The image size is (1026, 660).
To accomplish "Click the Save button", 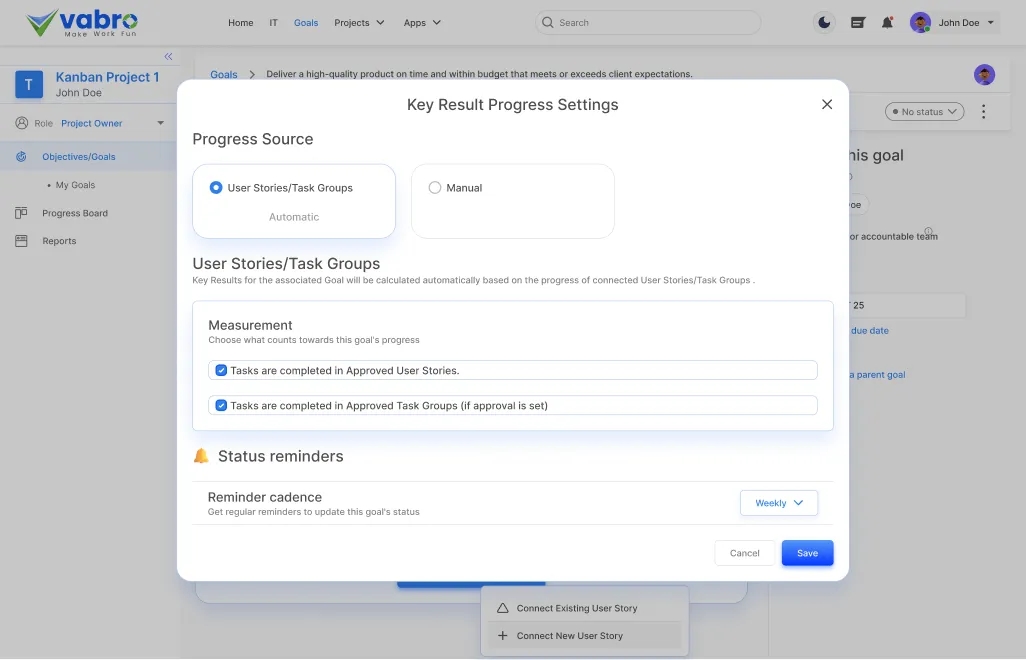I will click(x=807, y=553).
